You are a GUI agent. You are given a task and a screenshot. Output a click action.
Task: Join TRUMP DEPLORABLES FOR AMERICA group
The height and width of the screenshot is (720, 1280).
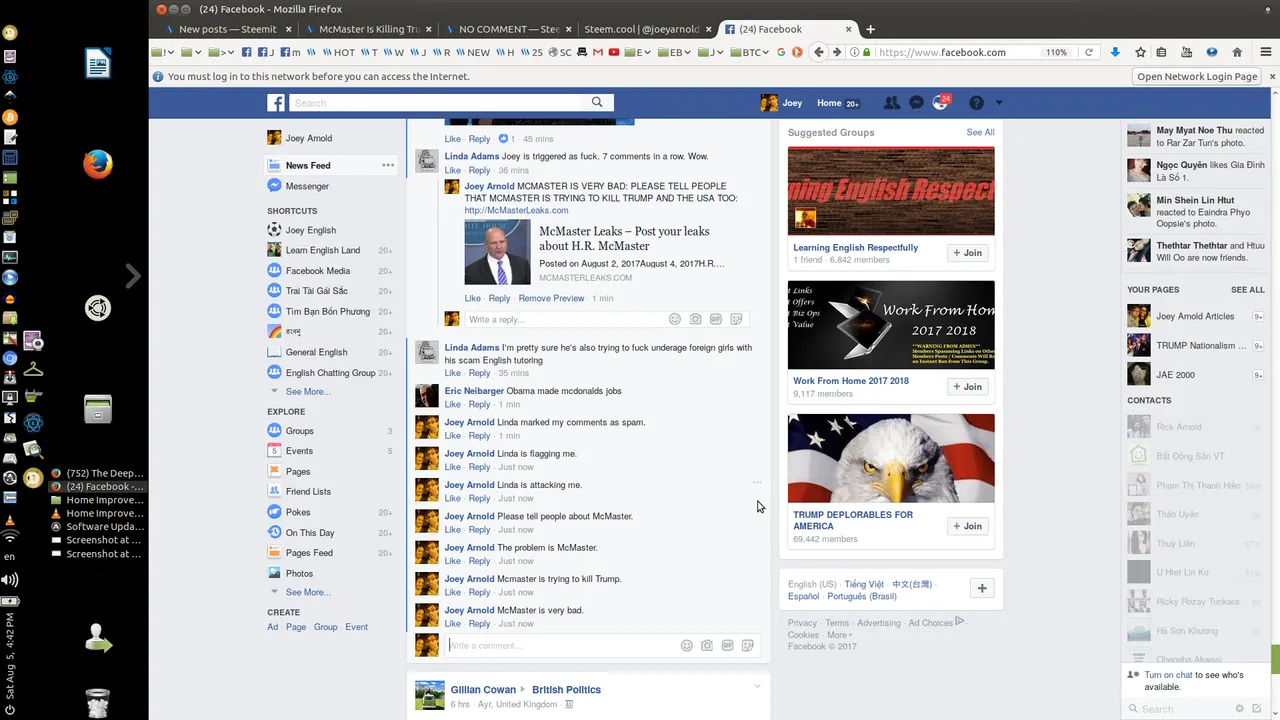point(968,526)
